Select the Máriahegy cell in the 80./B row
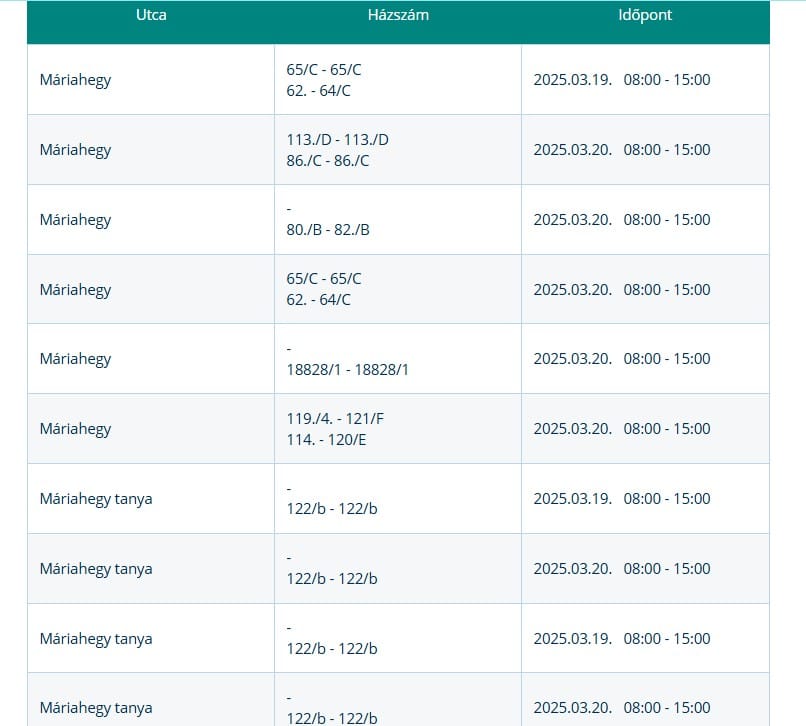The height and width of the screenshot is (726, 806). pyautogui.click(x=75, y=220)
